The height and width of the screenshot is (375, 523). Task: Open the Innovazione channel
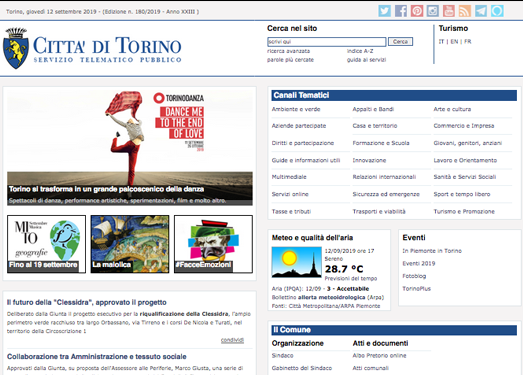pyautogui.click(x=369, y=160)
